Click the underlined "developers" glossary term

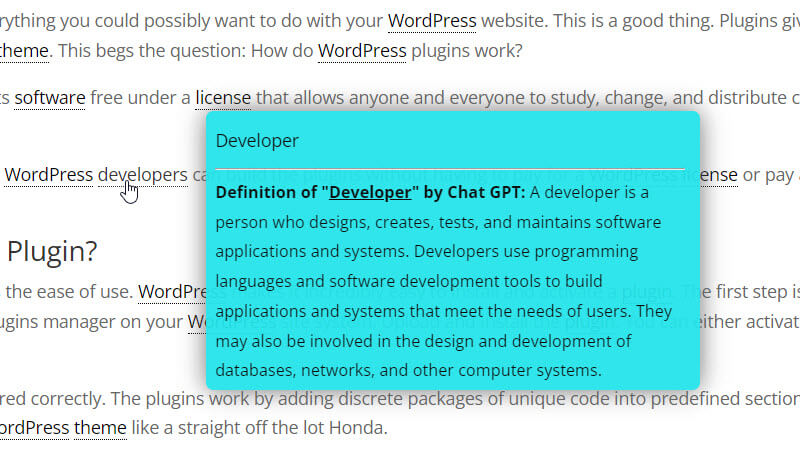[x=142, y=175]
